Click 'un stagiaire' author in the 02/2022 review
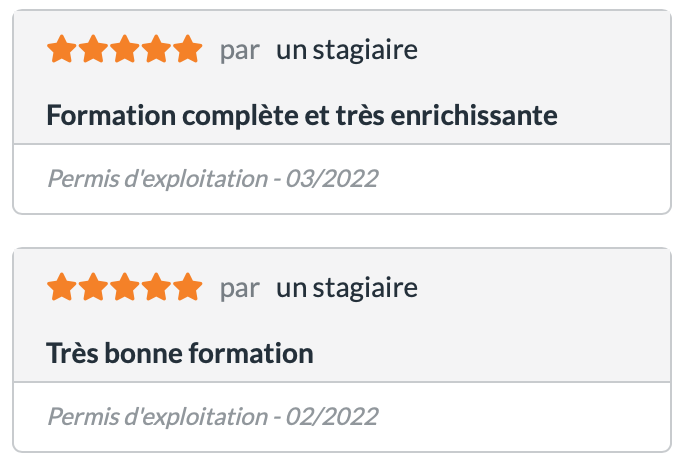684x460 pixels. point(346,289)
